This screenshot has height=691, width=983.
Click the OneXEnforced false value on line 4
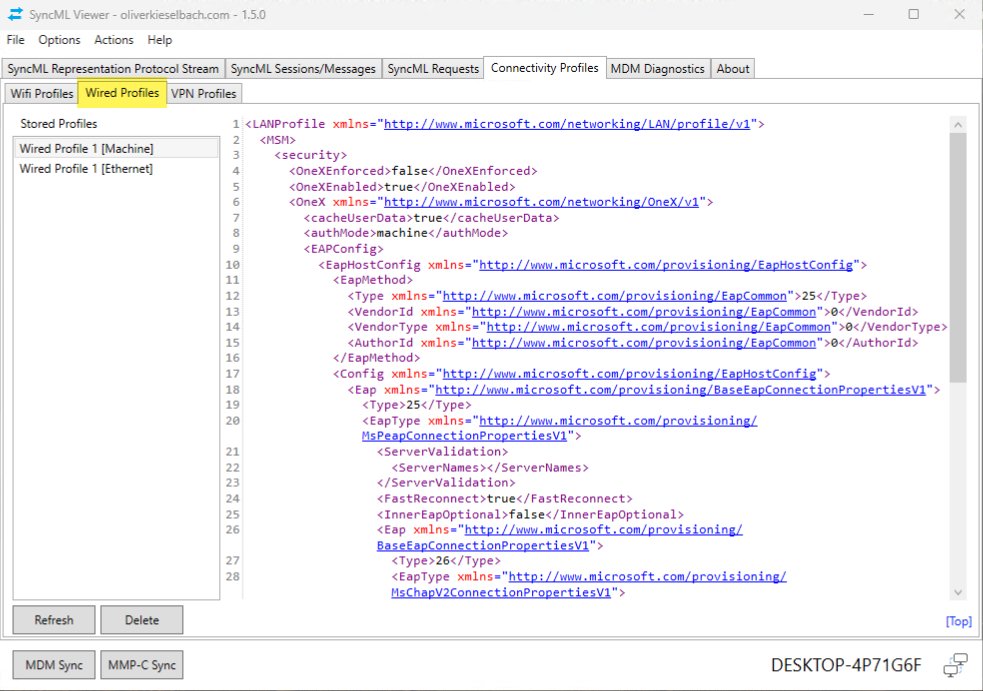(409, 171)
